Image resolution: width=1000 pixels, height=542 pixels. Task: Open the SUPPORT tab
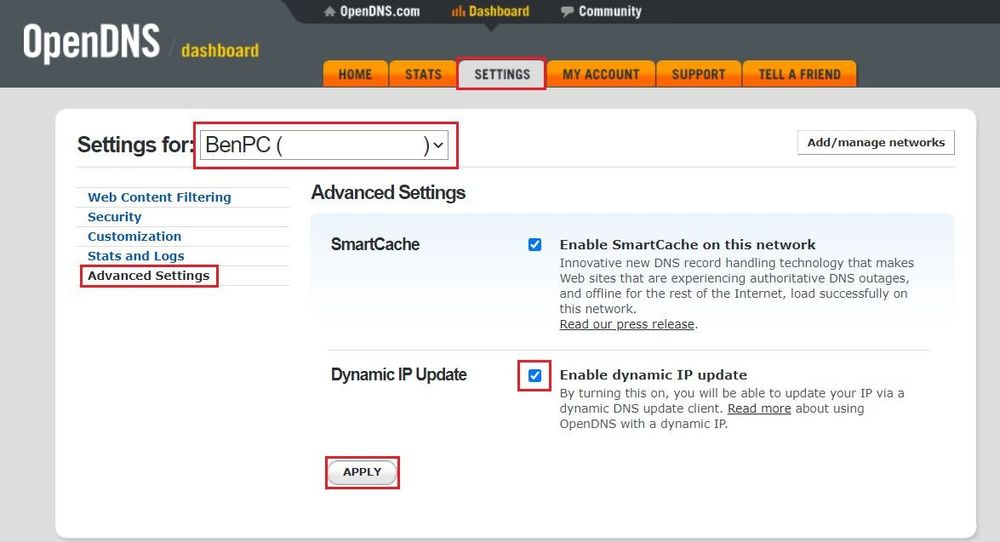point(698,75)
